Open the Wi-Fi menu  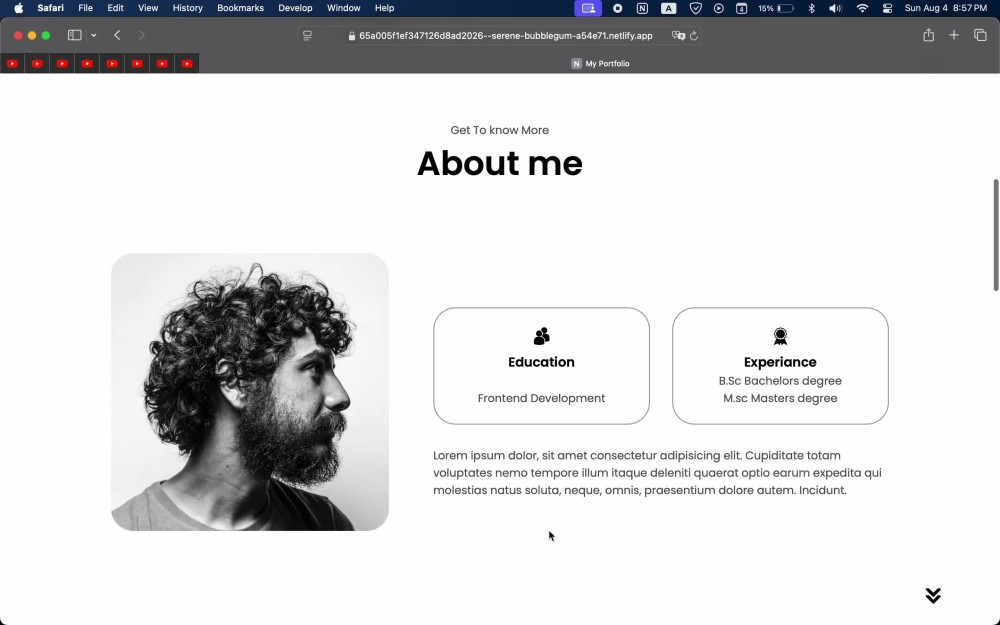862,8
